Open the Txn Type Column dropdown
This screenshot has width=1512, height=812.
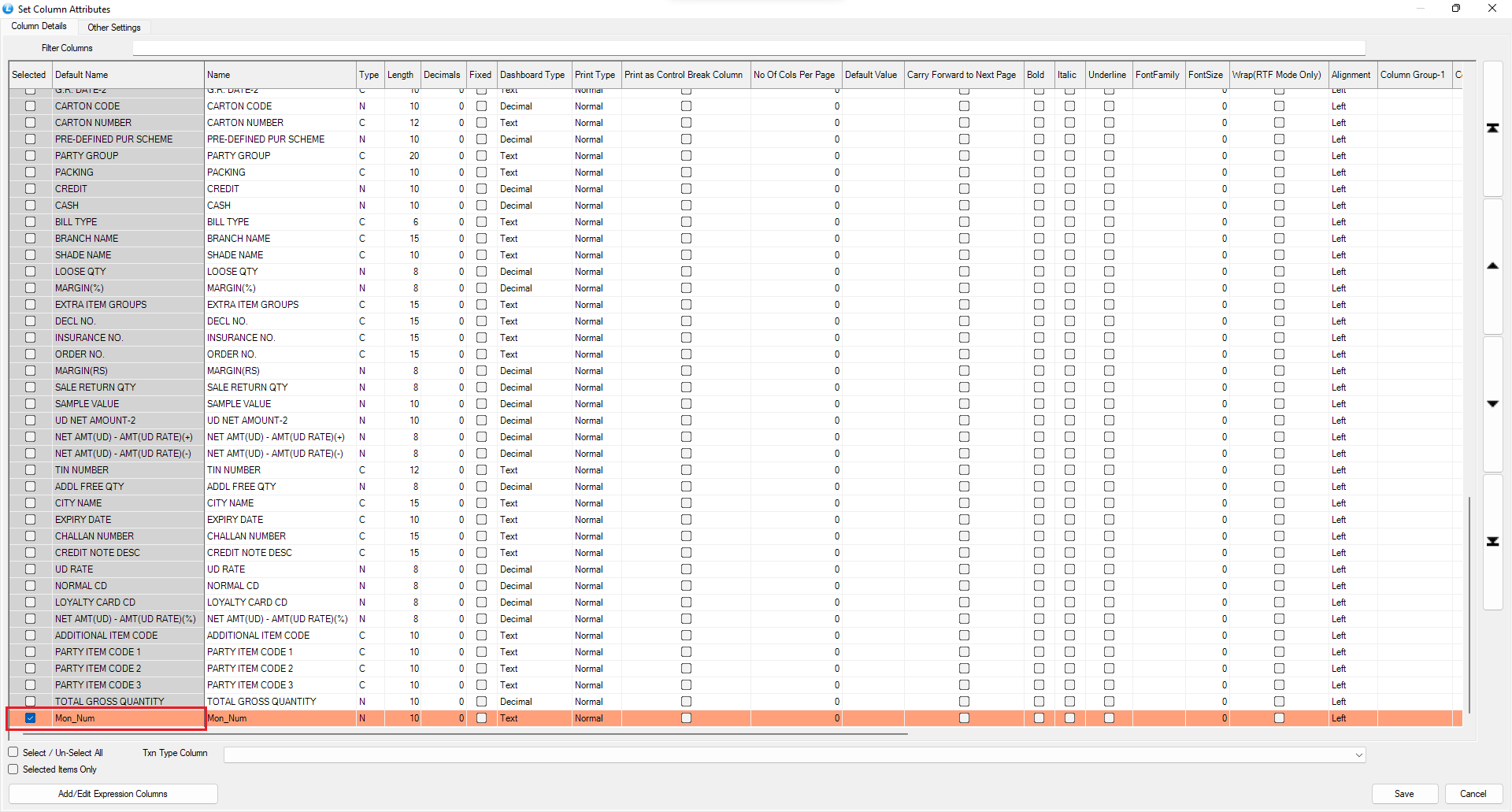click(x=1358, y=755)
